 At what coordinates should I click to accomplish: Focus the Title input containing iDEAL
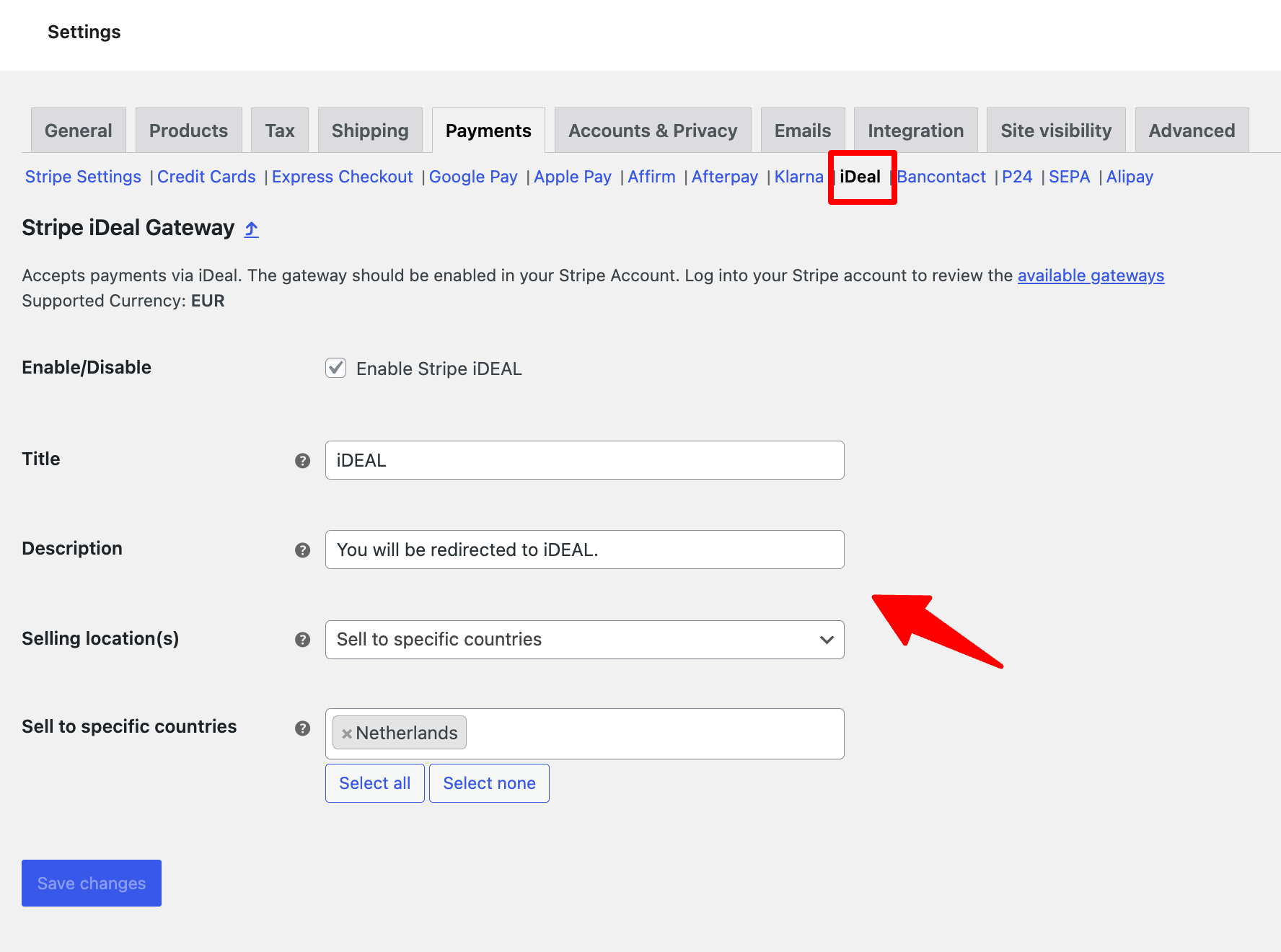pyautogui.click(x=584, y=460)
